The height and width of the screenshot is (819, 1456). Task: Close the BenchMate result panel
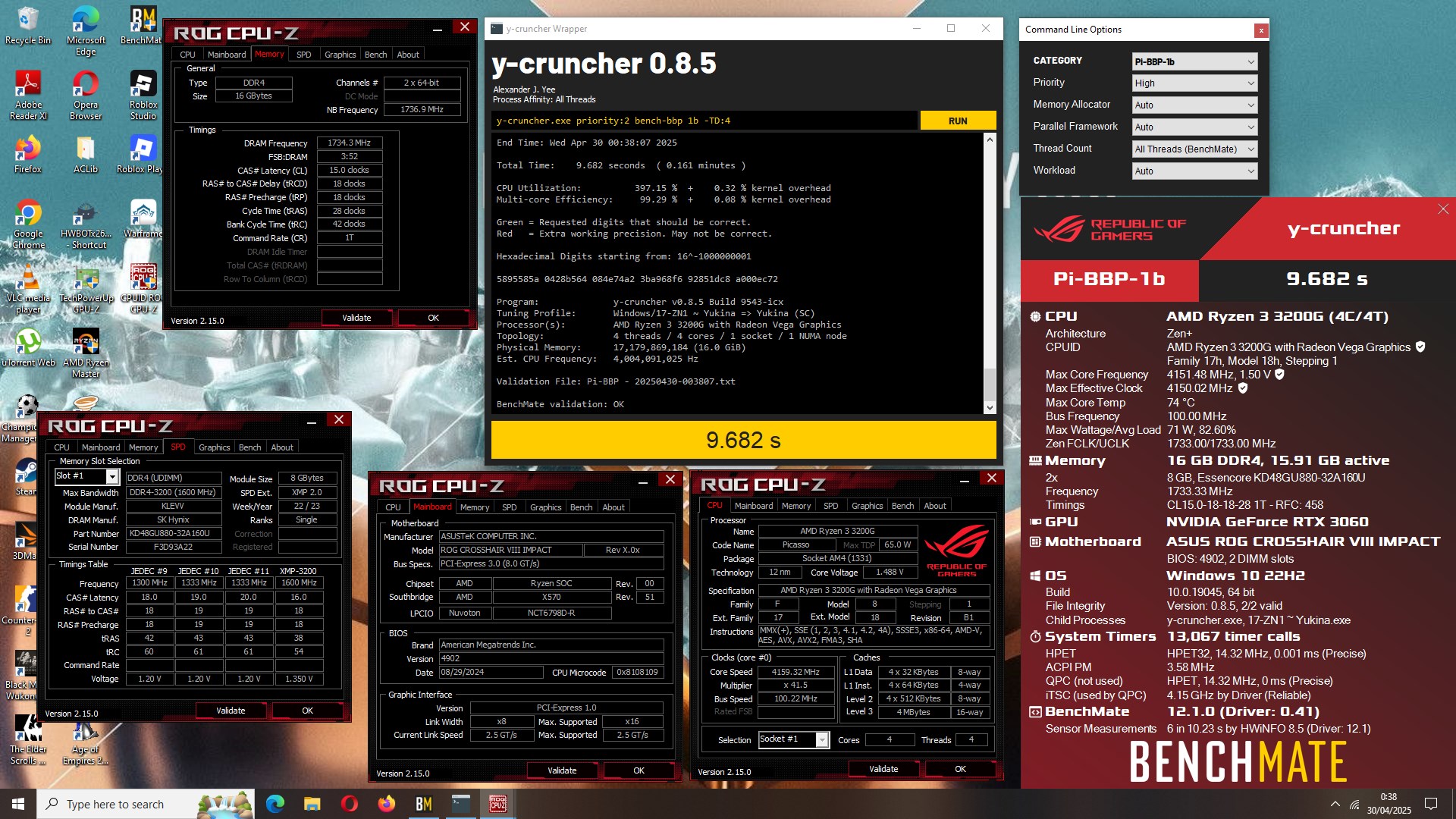pos(1443,209)
